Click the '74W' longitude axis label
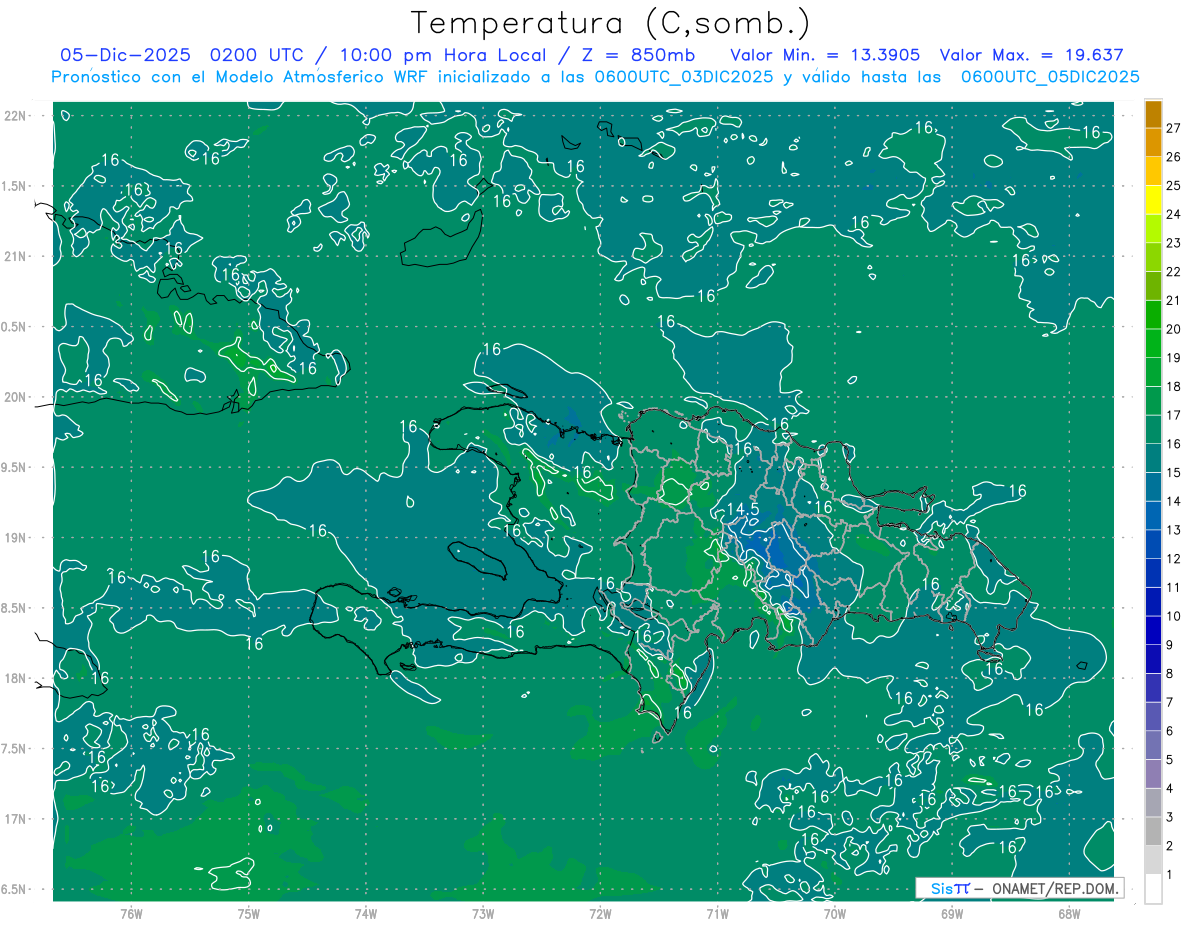Screen dimensions: 1200x927 coord(366,913)
